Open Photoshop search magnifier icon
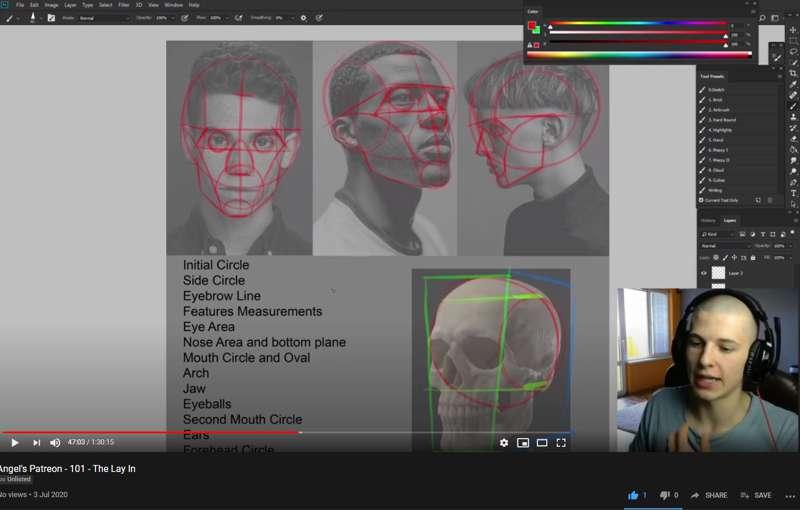The width and height of the screenshot is (800, 510). [x=763, y=18]
